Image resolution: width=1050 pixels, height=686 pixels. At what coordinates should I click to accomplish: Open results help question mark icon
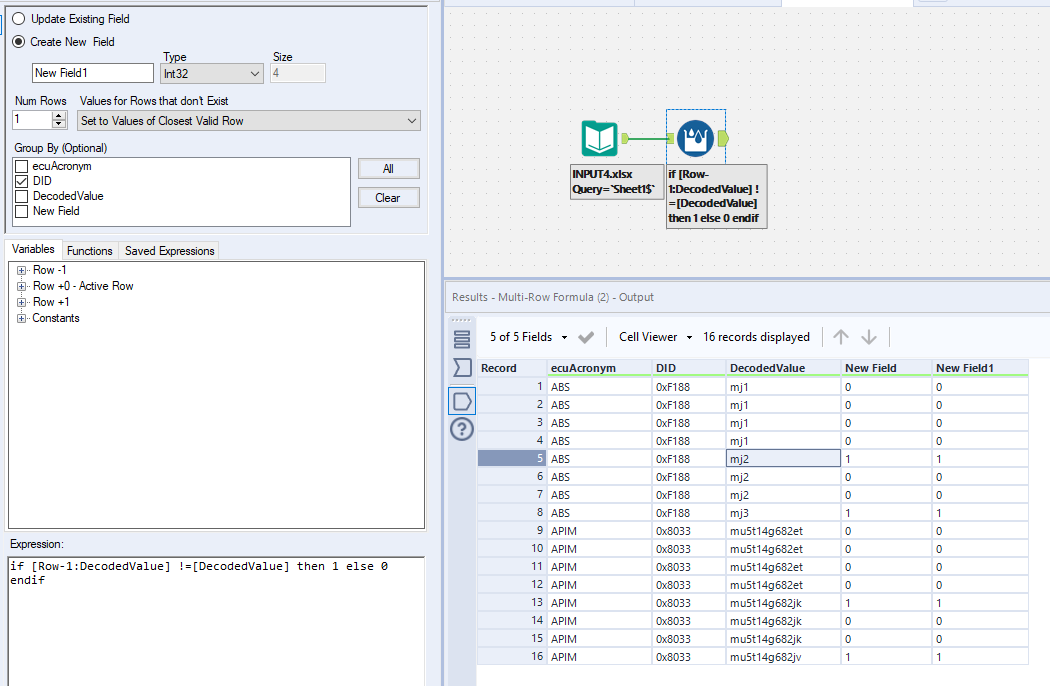(x=462, y=430)
